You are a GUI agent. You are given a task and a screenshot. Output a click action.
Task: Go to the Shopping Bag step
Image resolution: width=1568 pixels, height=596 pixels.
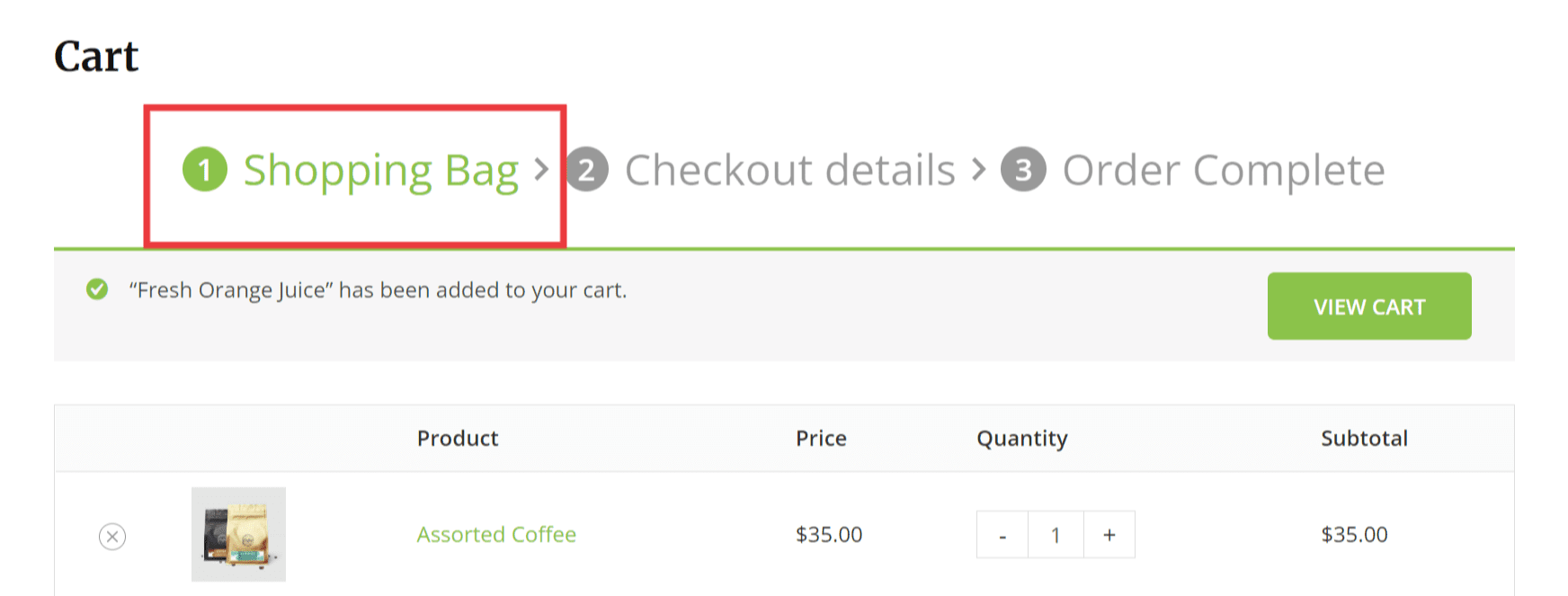pyautogui.click(x=381, y=170)
